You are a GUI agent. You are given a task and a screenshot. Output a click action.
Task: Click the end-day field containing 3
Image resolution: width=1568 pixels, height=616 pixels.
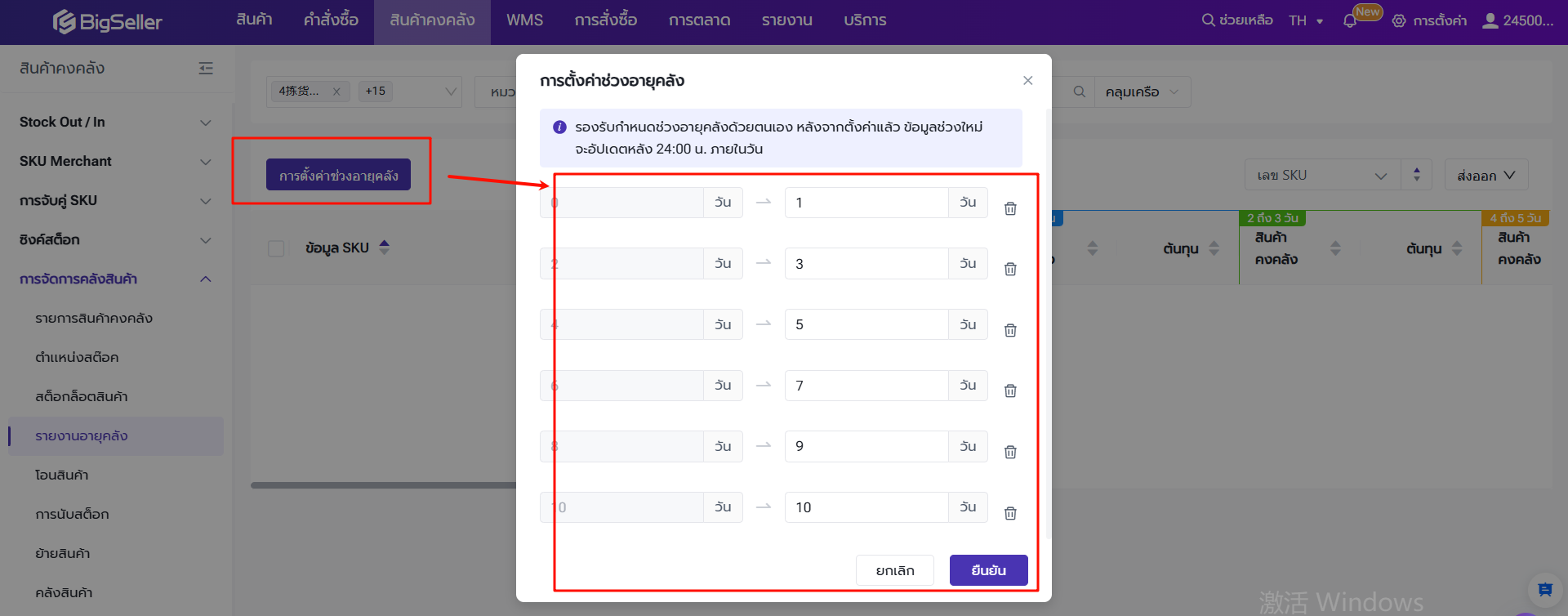coord(866,264)
